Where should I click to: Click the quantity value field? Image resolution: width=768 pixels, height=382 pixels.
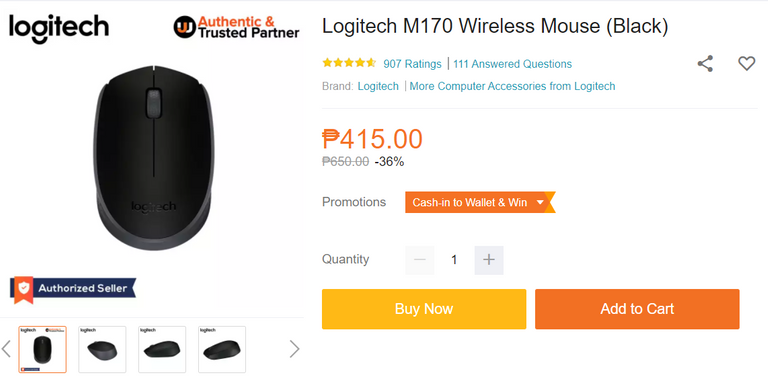(454, 260)
